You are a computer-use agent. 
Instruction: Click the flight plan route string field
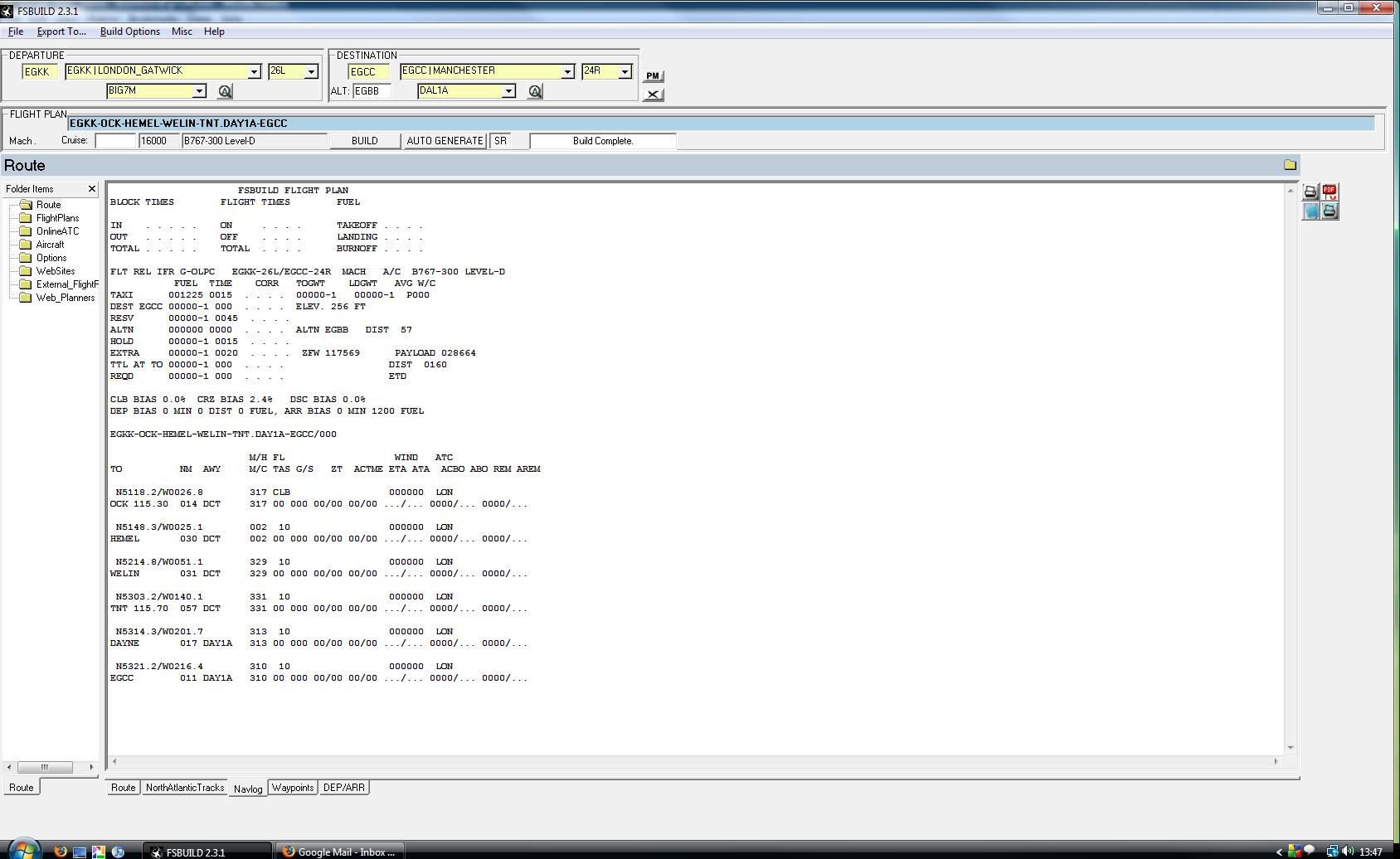722,124
